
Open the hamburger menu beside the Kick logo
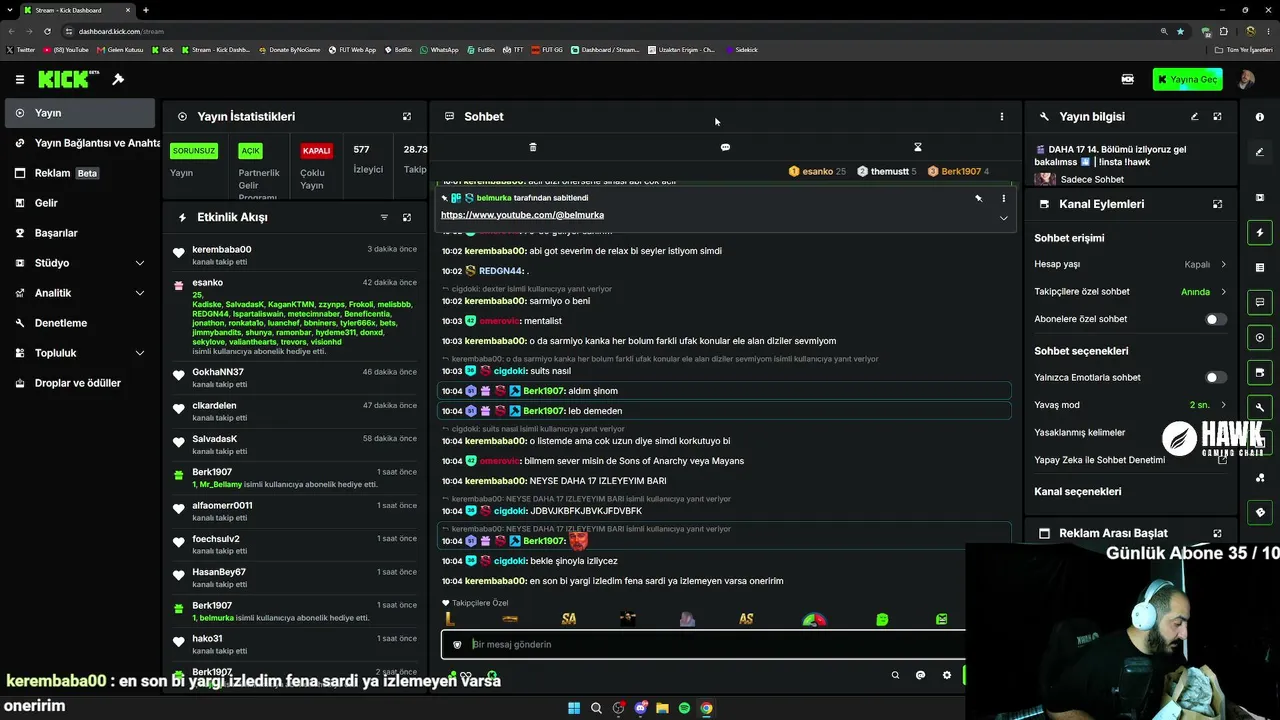pos(20,79)
